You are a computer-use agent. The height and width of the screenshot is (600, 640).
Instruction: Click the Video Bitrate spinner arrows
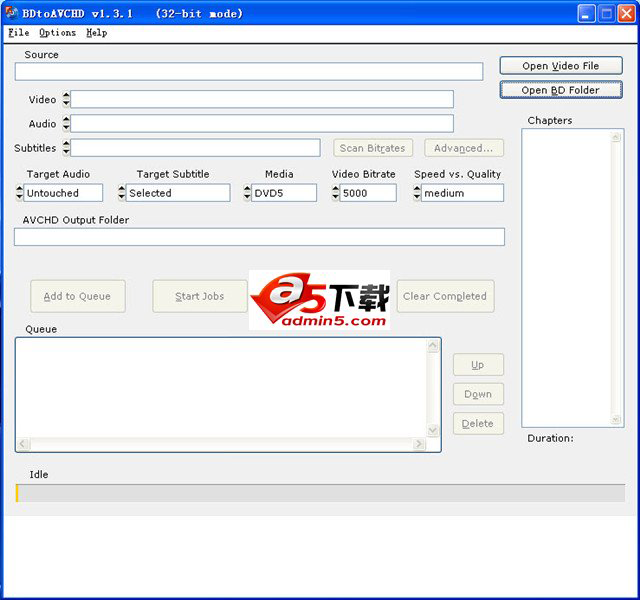click(336, 193)
